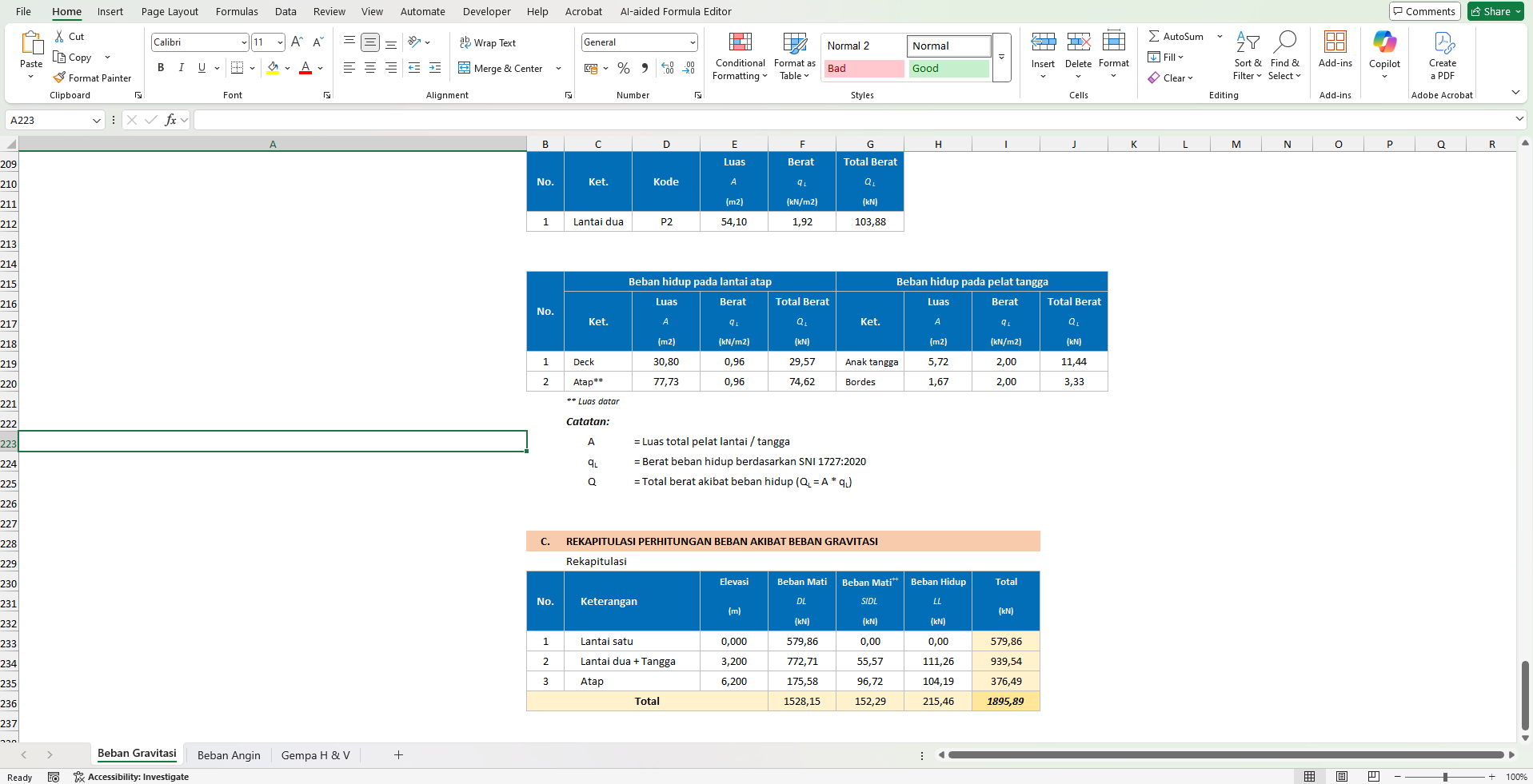The image size is (1533, 784).
Task: Toggle Wrap Text on selected cell
Action: pyautogui.click(x=488, y=42)
